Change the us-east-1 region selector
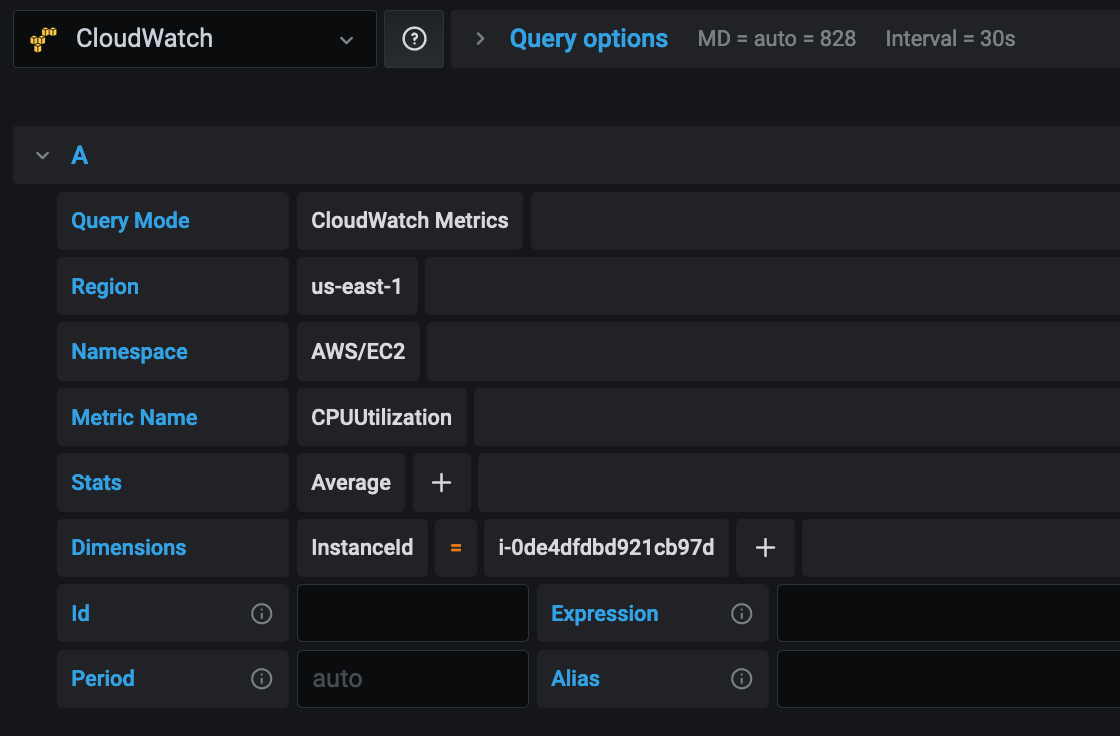Image resolution: width=1120 pixels, height=736 pixels. point(357,287)
